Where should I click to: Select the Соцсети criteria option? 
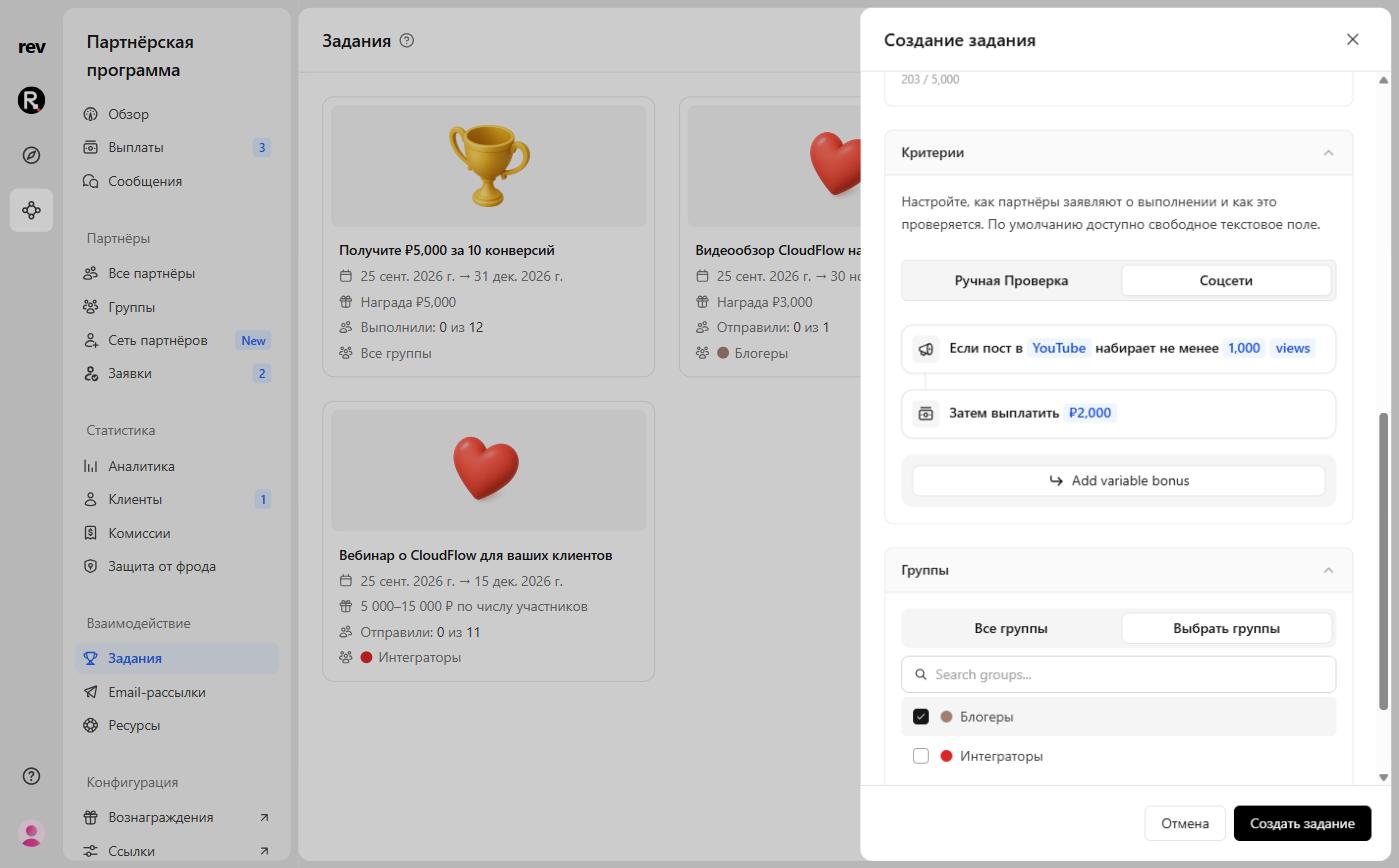[x=1226, y=281]
